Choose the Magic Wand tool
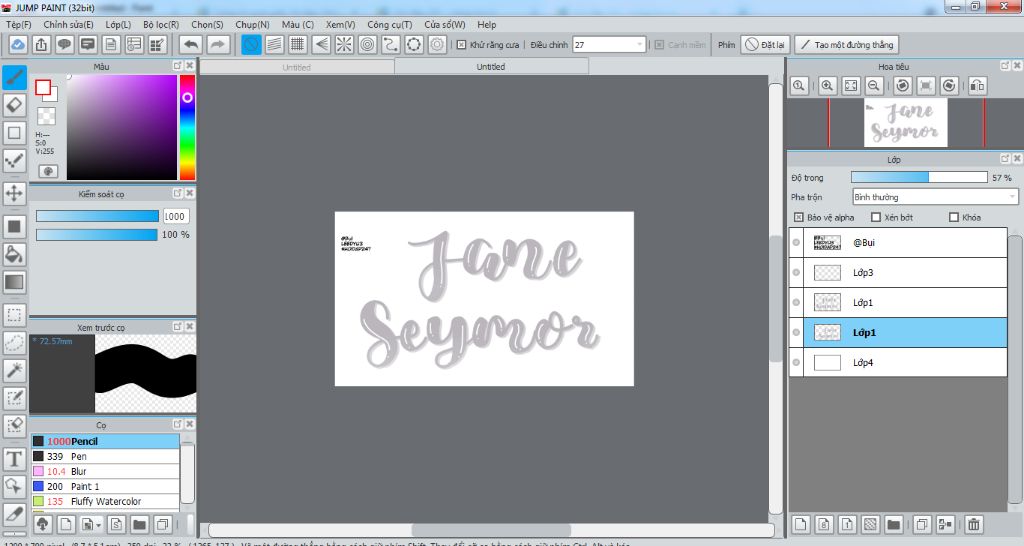Image resolution: width=1024 pixels, height=546 pixels. 14,370
